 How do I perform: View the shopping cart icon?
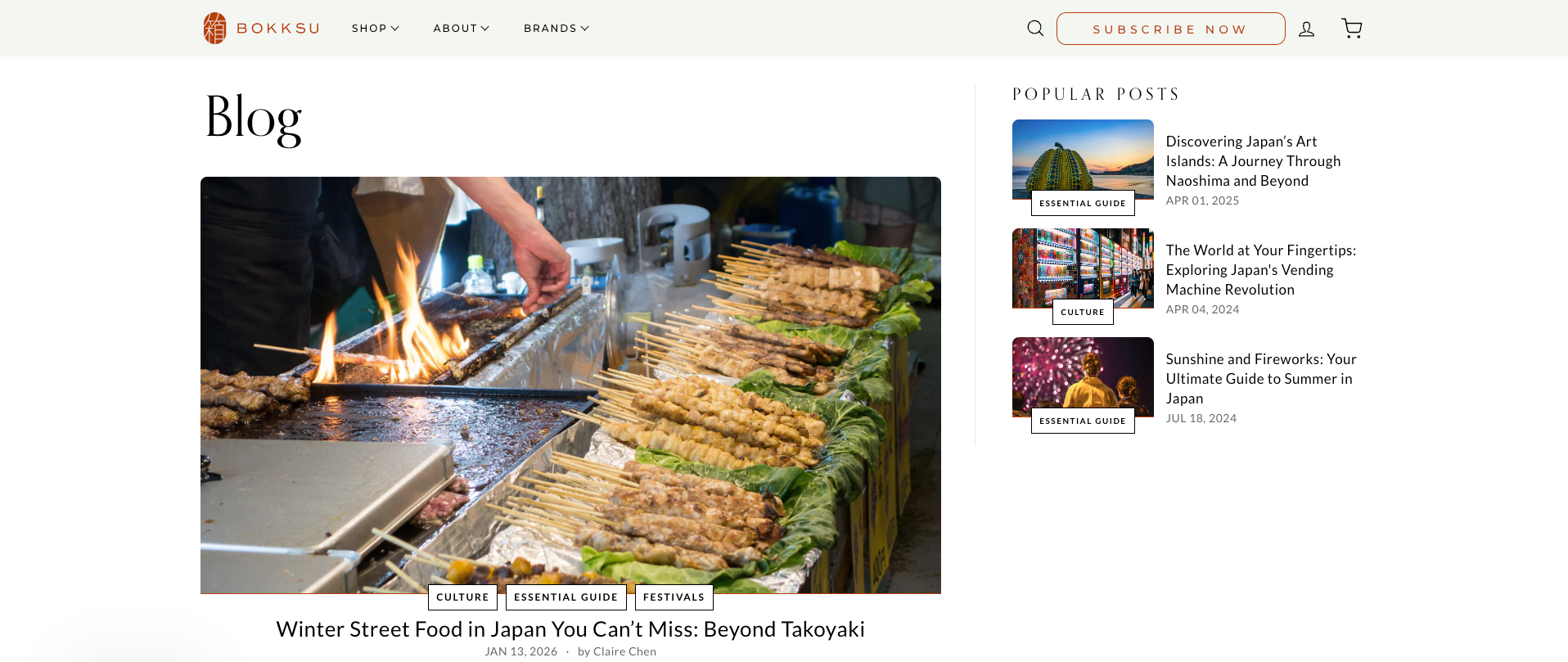[x=1352, y=29]
